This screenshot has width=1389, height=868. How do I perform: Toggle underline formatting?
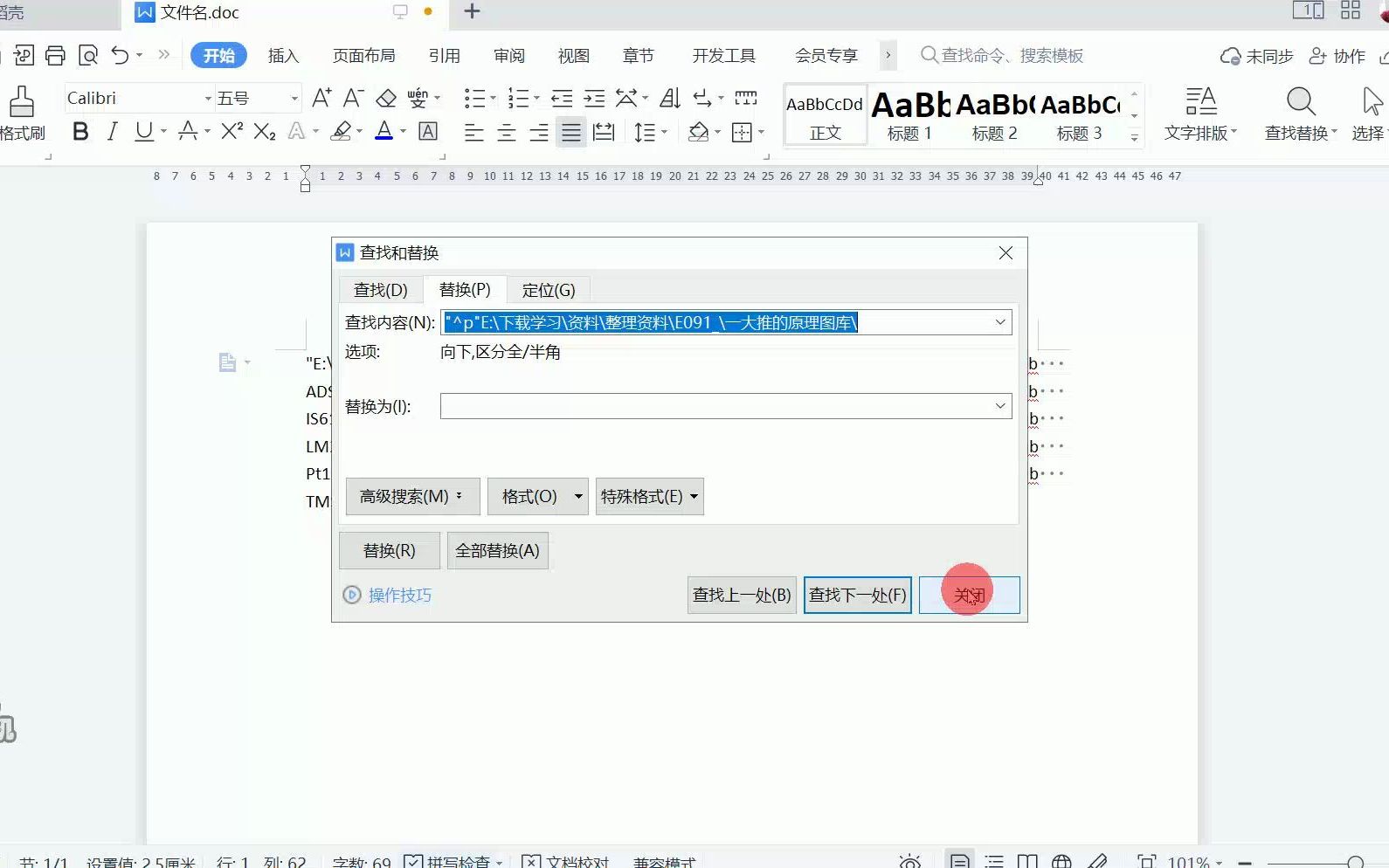pos(144,132)
